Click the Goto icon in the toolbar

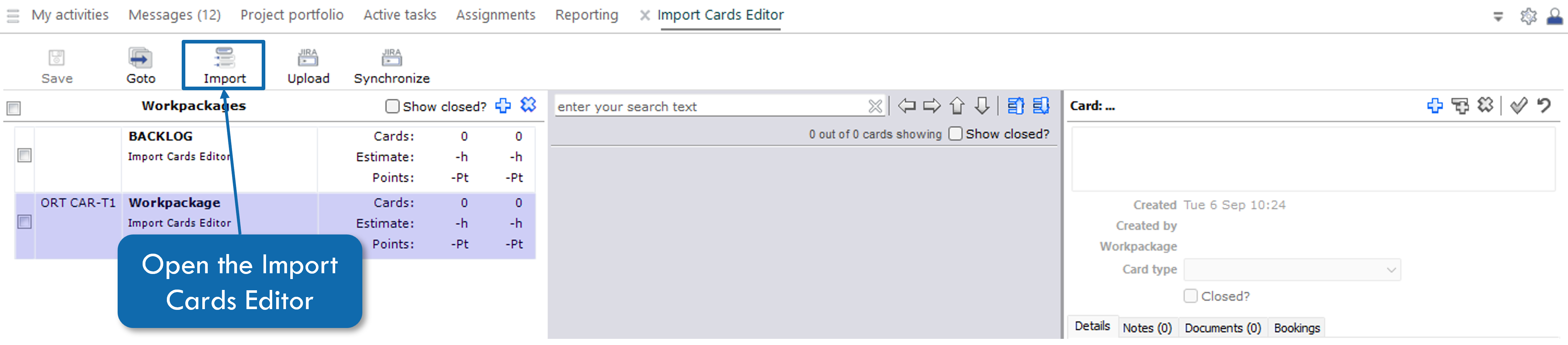[x=140, y=64]
